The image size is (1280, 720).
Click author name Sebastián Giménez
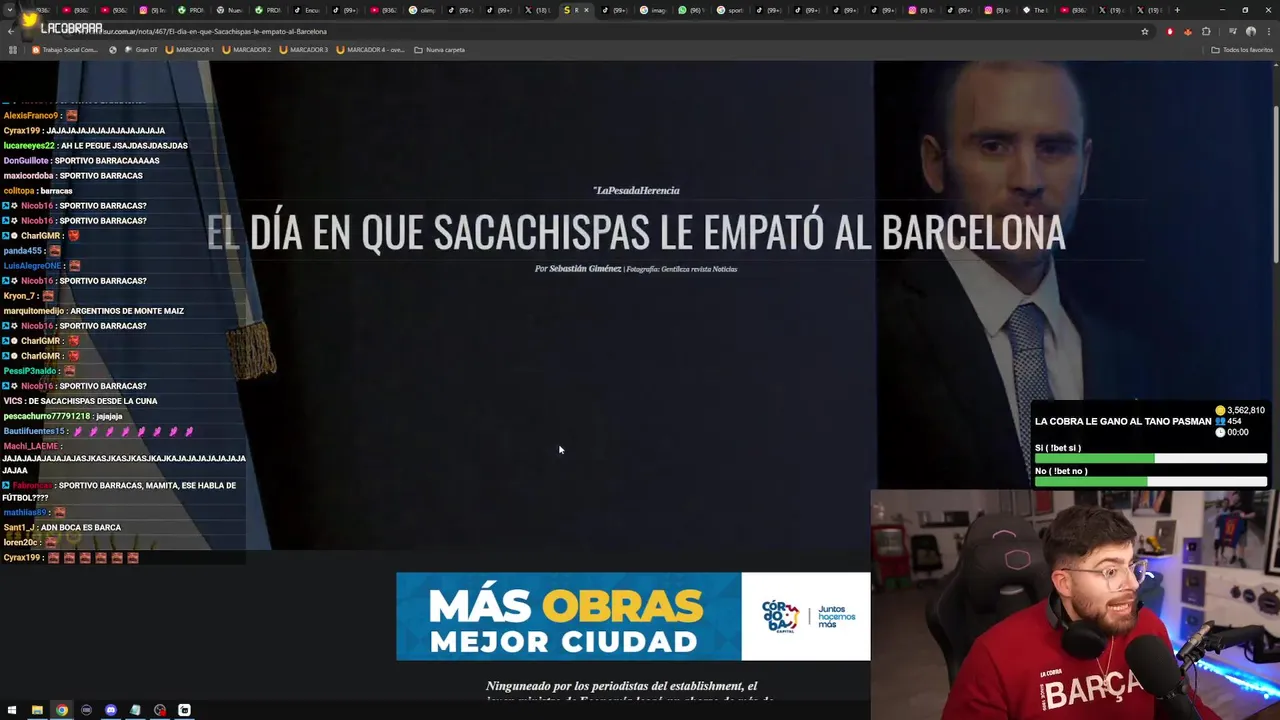[x=585, y=269]
